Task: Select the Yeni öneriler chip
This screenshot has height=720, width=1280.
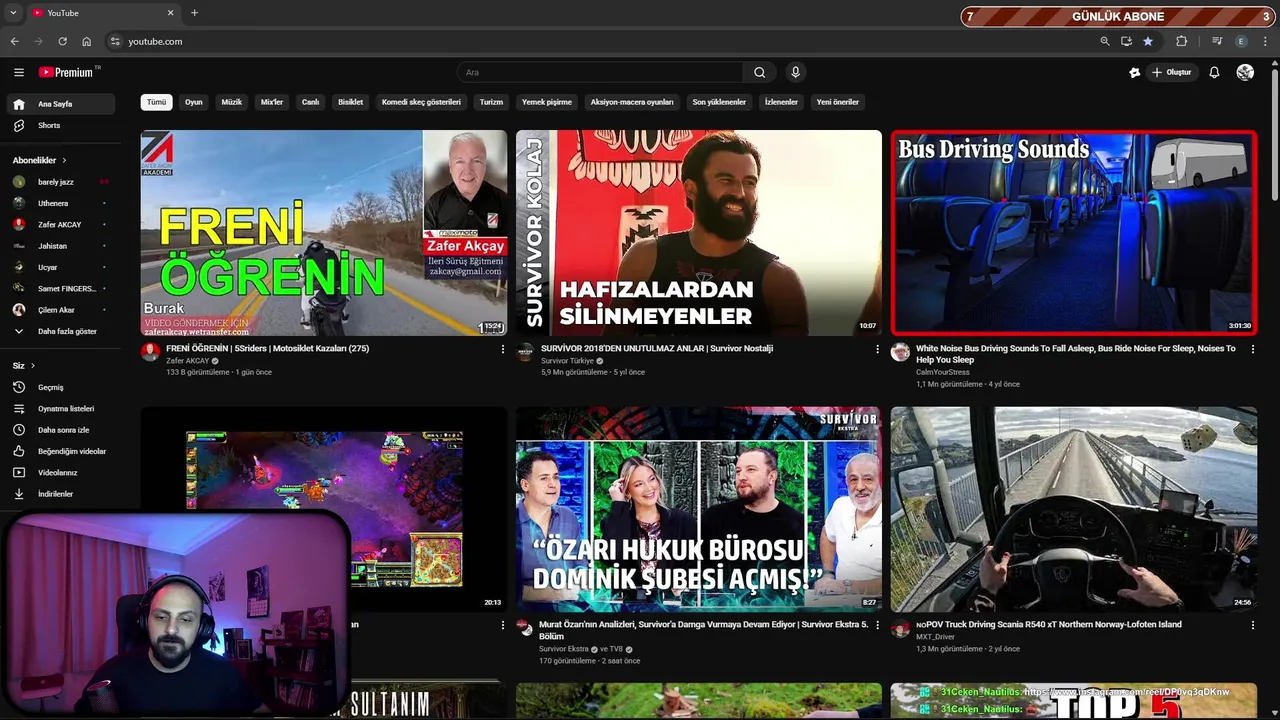Action: tap(838, 102)
